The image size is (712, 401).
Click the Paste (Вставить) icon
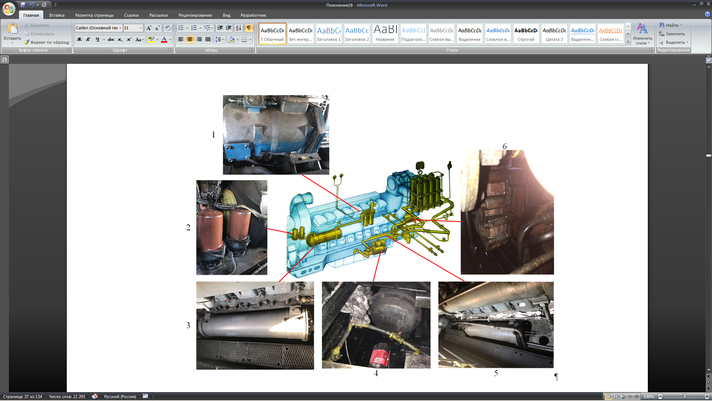pos(11,30)
